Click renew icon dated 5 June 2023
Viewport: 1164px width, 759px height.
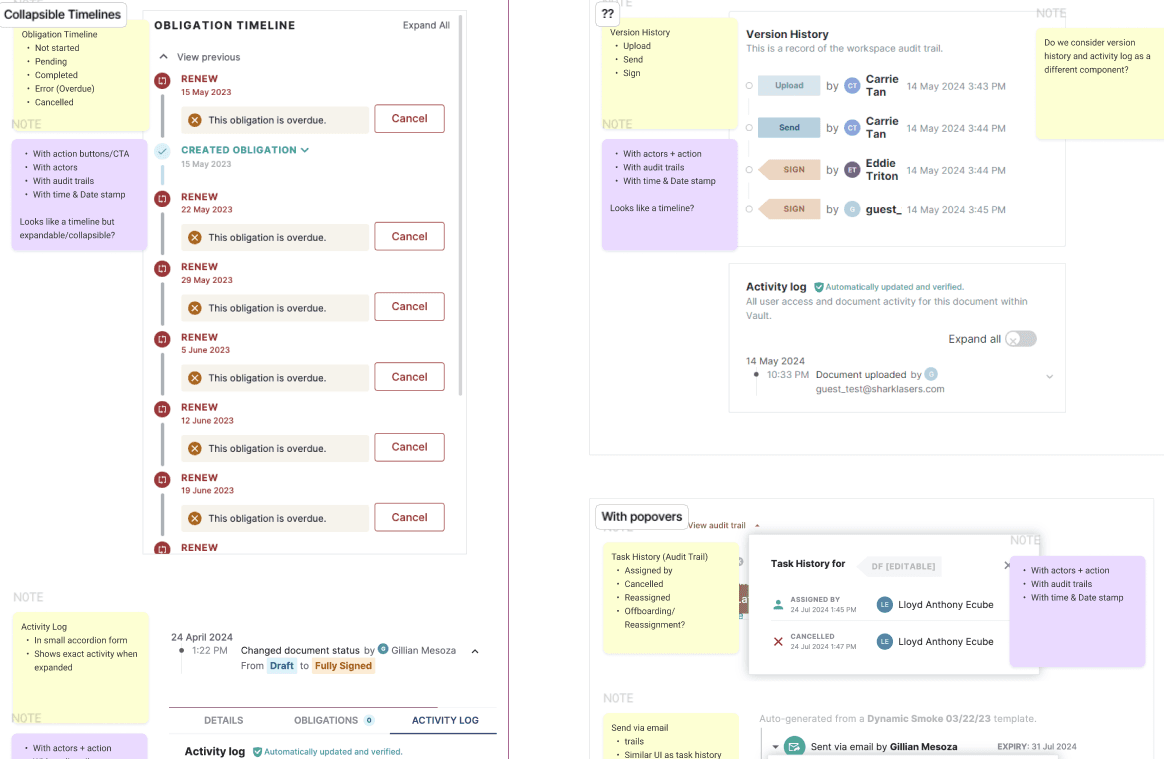(x=162, y=339)
